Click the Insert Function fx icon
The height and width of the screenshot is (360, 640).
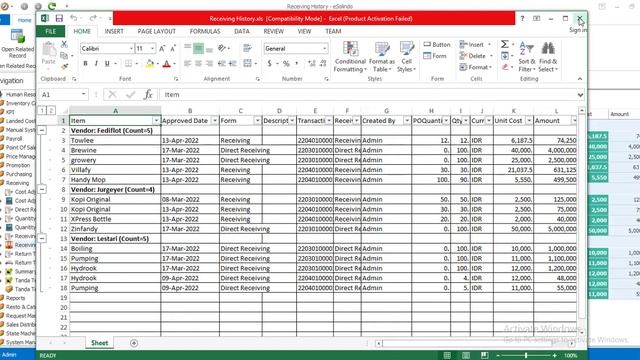(x=148, y=95)
